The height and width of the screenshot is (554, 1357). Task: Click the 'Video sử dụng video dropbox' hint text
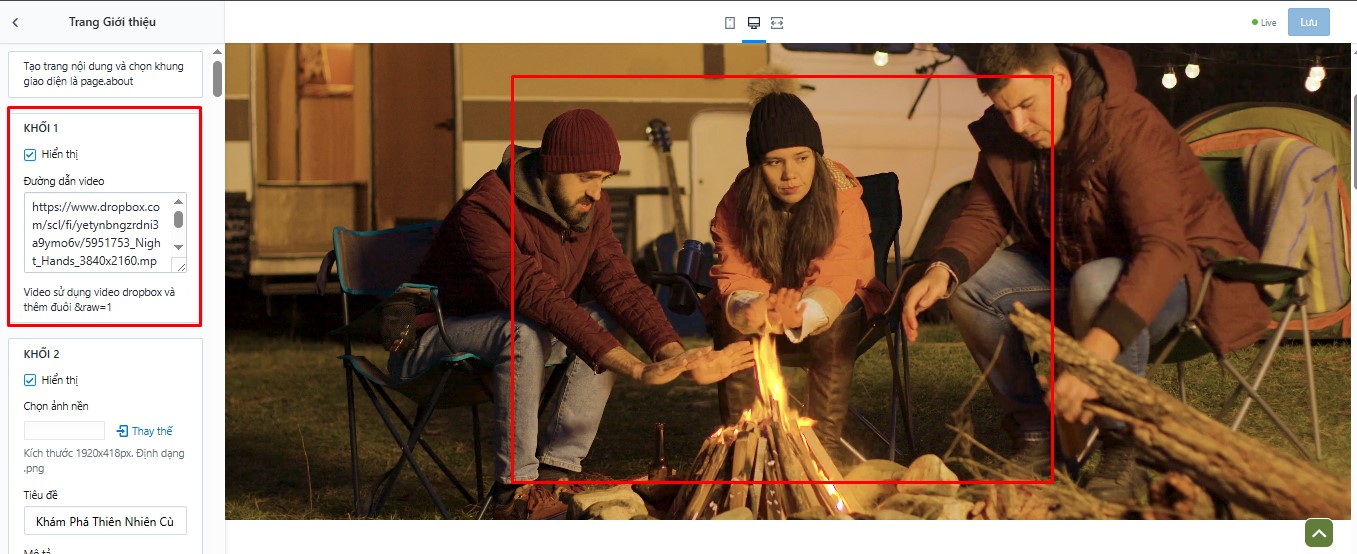click(99, 300)
